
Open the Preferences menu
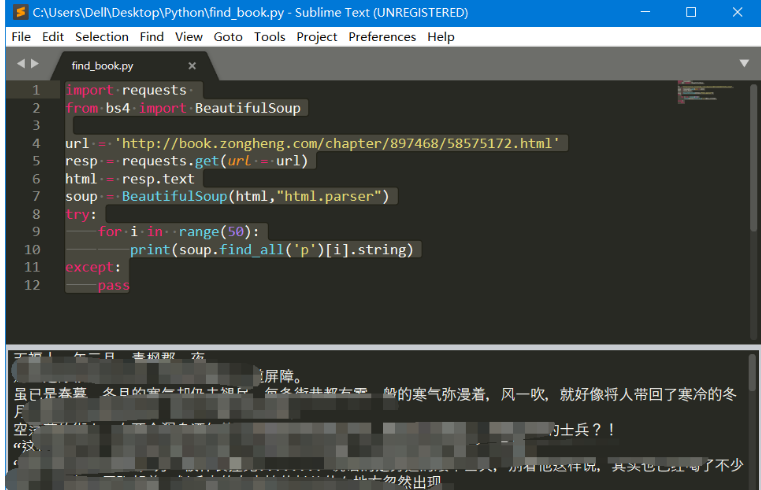(382, 37)
